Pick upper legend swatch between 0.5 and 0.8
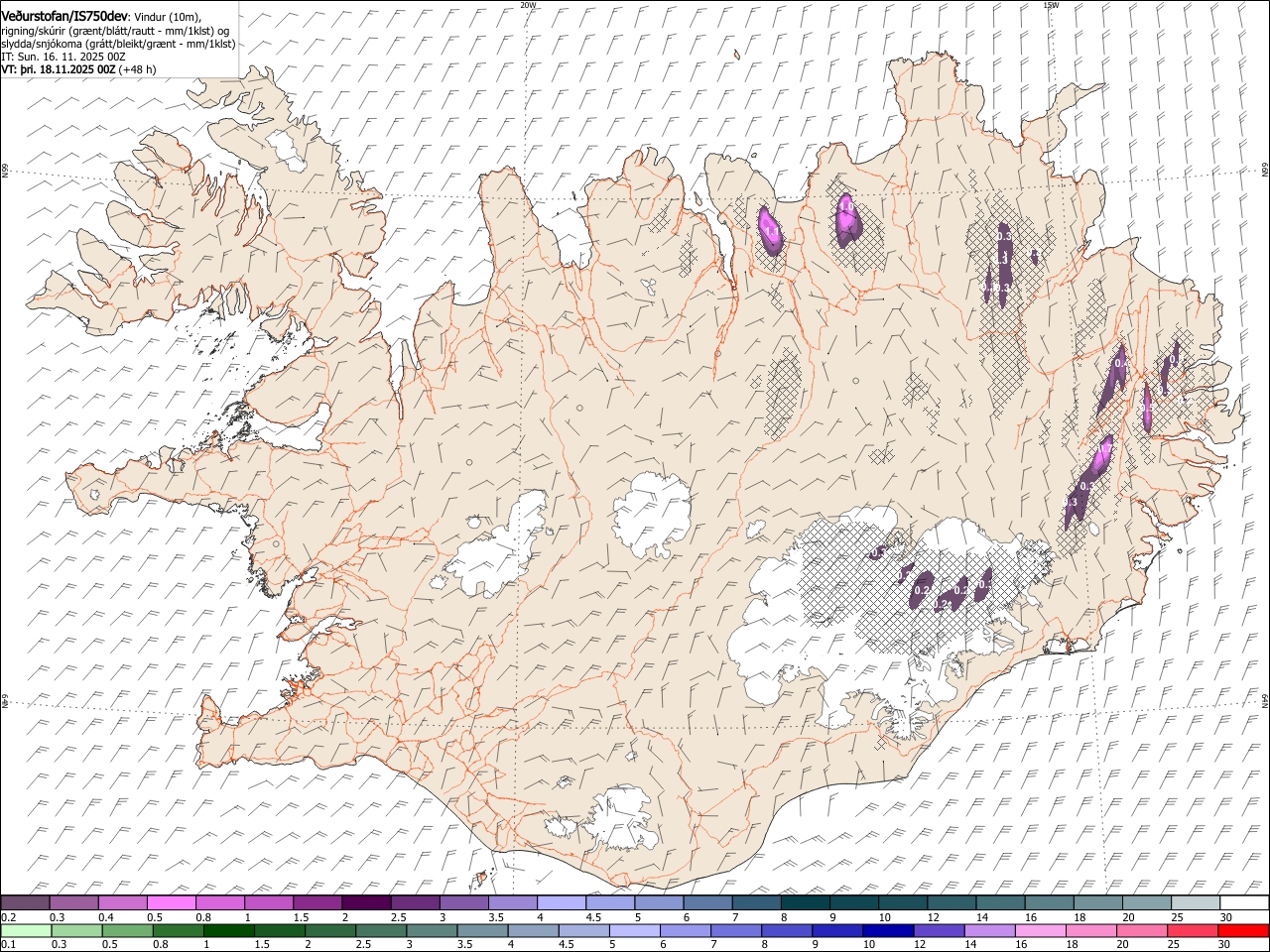This screenshot has width=1270, height=952. pyautogui.click(x=171, y=903)
